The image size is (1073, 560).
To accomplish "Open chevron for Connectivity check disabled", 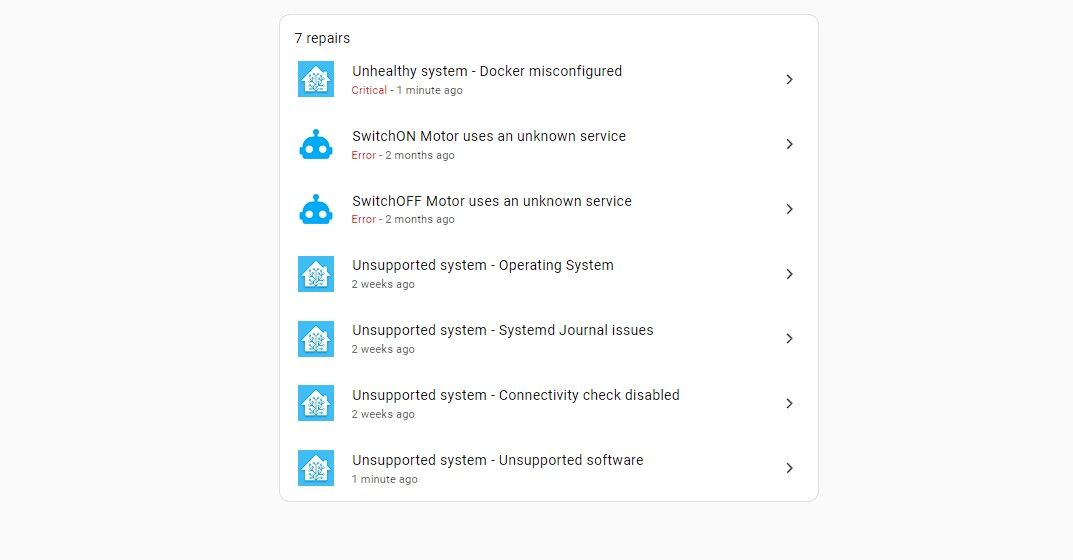I will point(789,403).
